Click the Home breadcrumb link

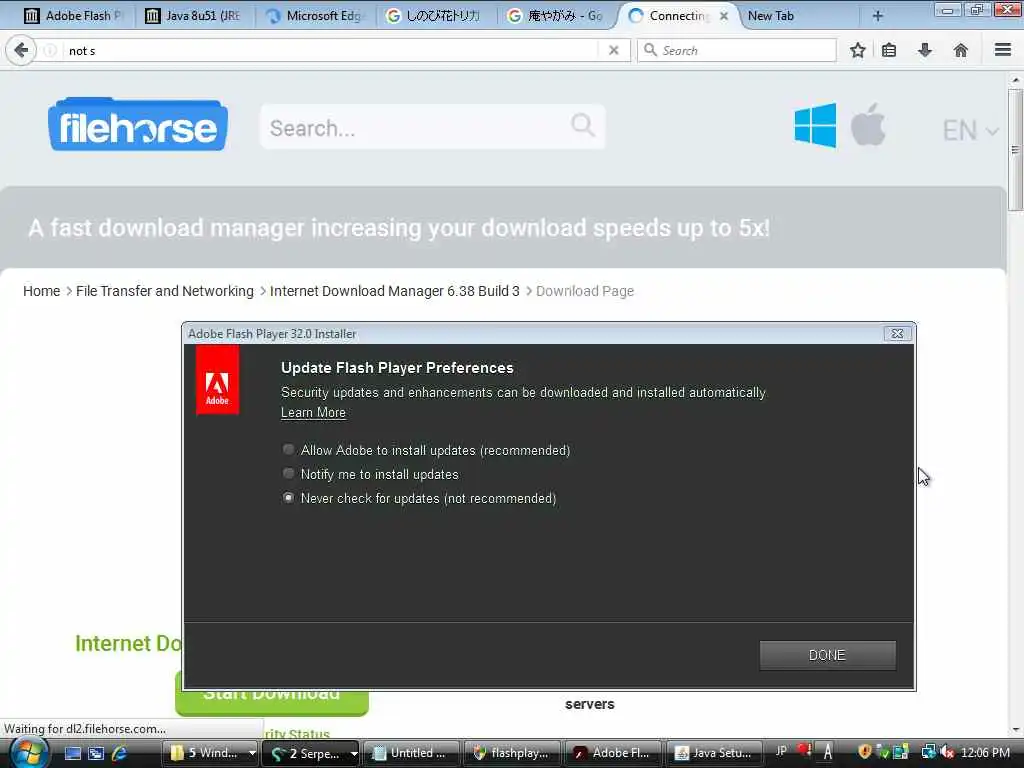(41, 291)
